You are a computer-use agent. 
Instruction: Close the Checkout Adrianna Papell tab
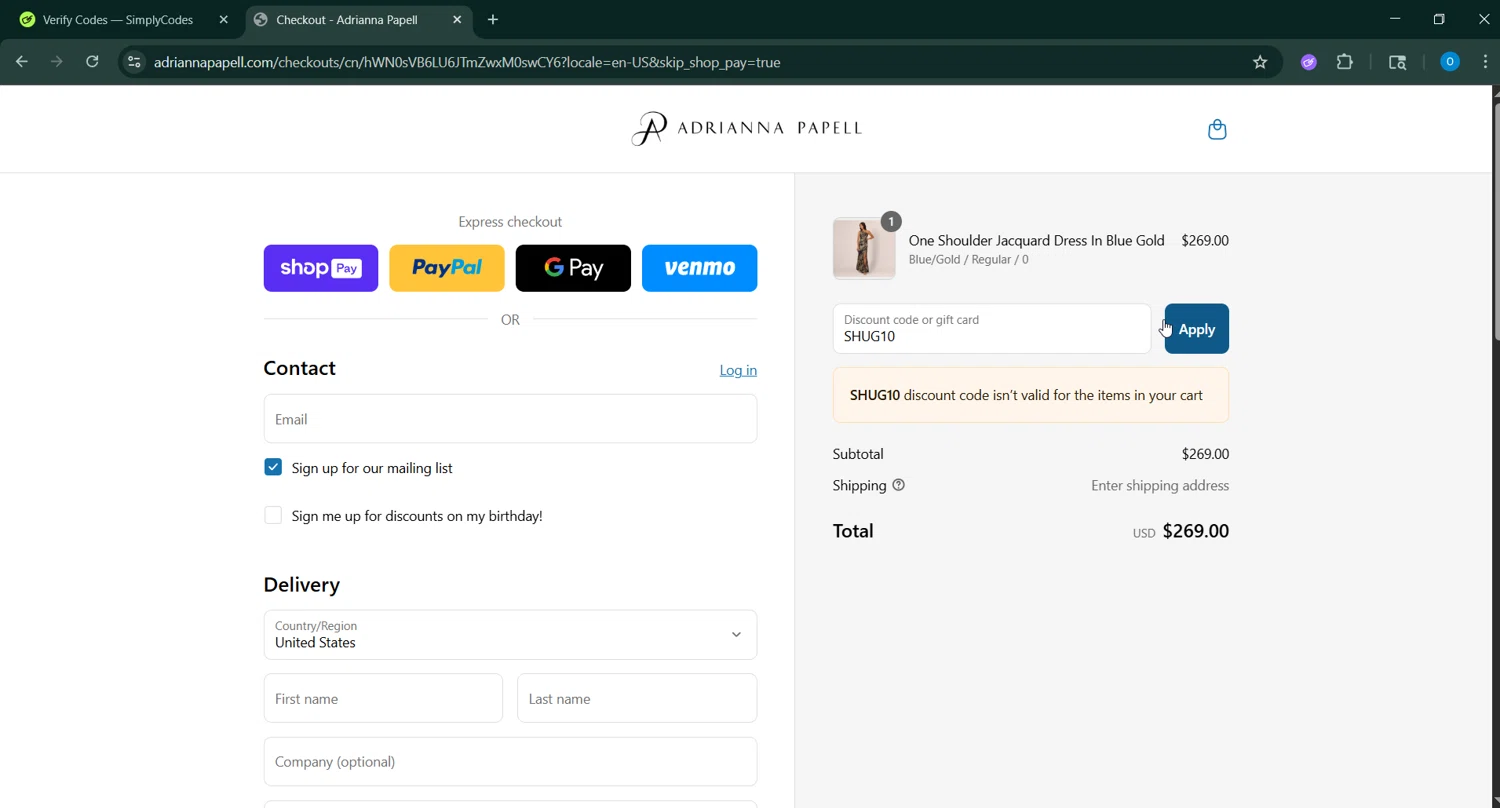[457, 19]
